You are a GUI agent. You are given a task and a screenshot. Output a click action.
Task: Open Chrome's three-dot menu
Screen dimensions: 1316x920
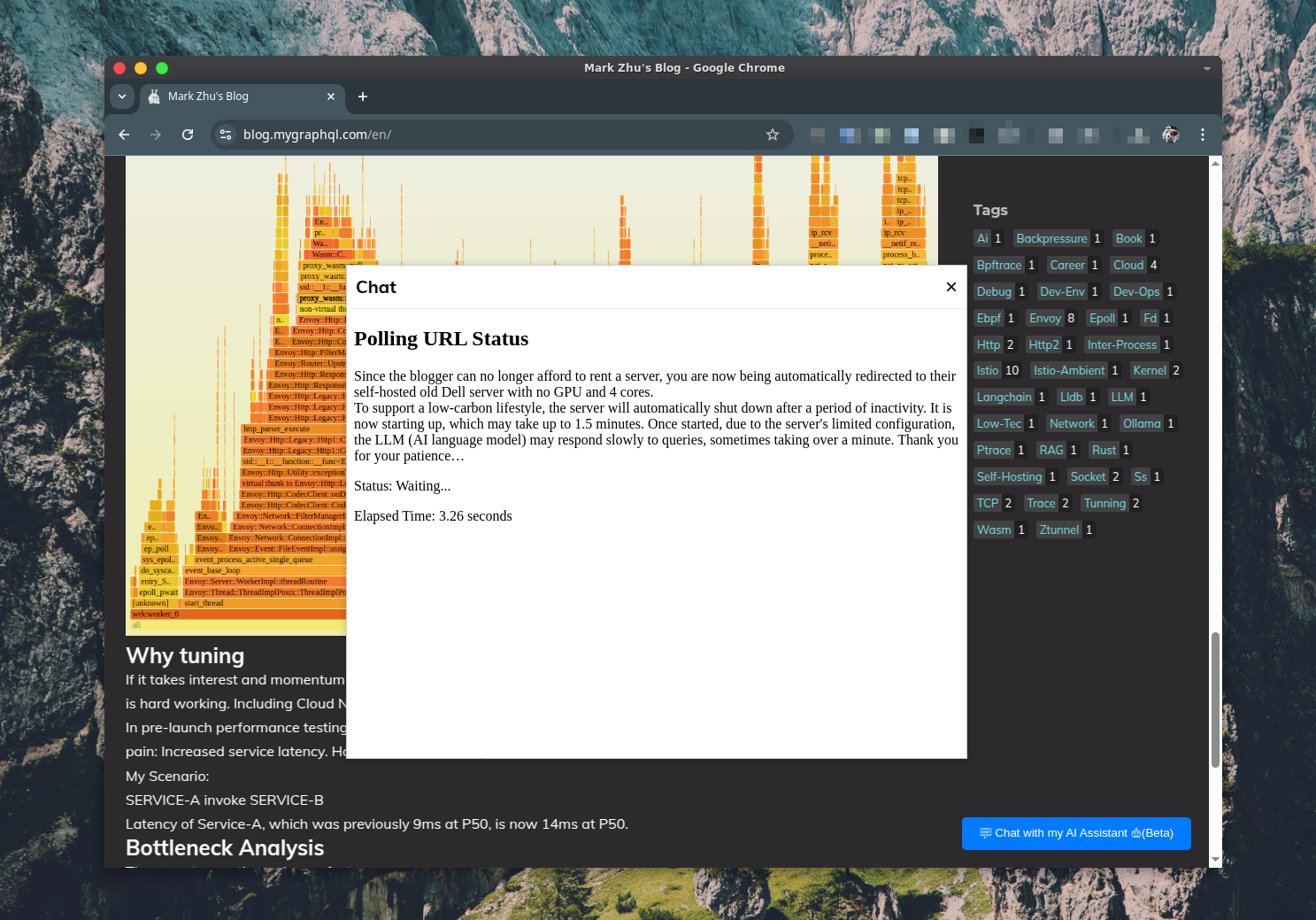[1202, 135]
